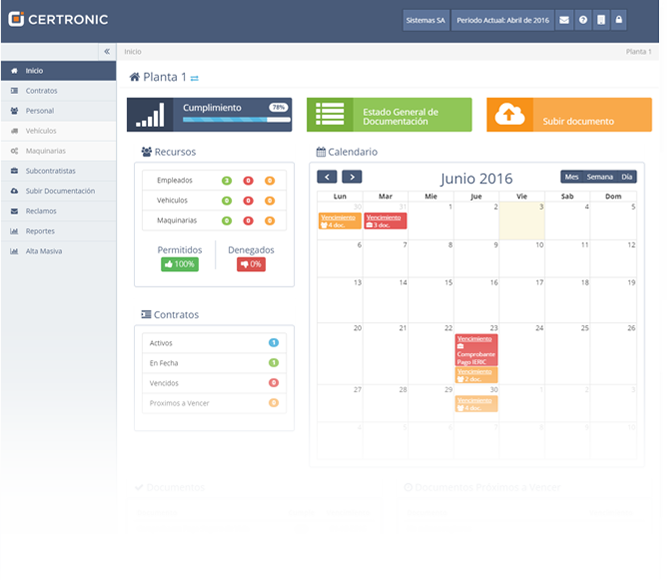Go to next month in calendar

click(x=351, y=177)
